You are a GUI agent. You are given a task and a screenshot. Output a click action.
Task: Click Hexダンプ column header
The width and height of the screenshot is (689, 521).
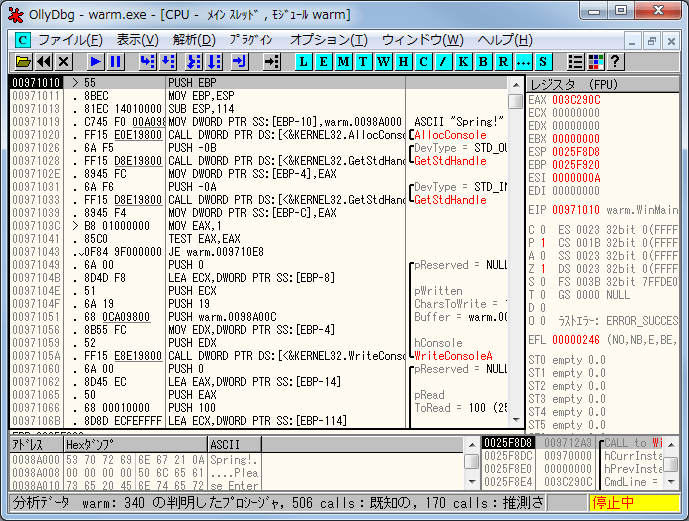(x=135, y=445)
